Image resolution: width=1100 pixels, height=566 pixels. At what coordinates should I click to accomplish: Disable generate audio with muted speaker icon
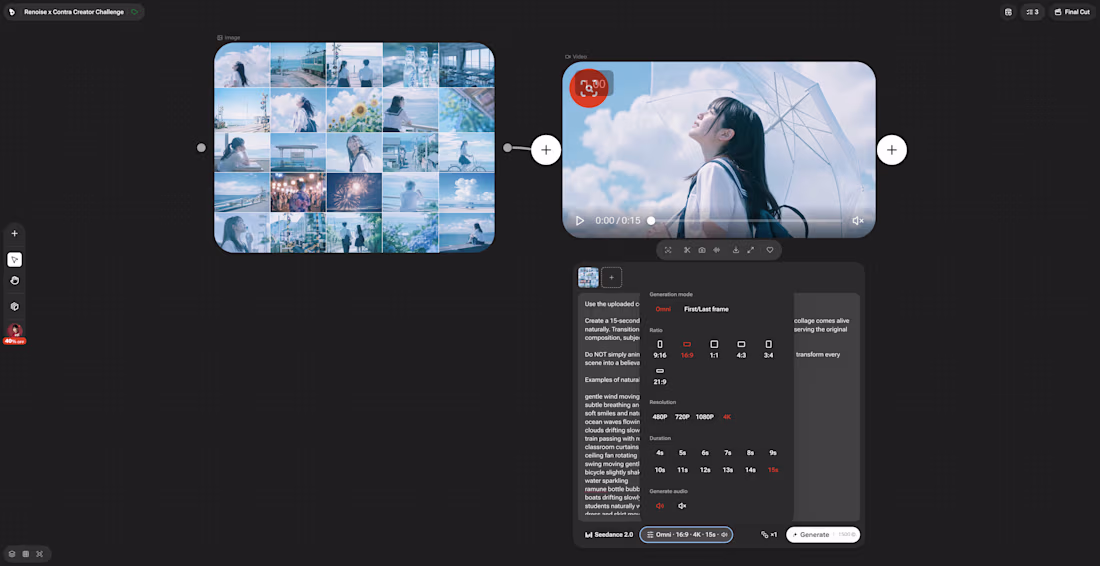point(682,506)
